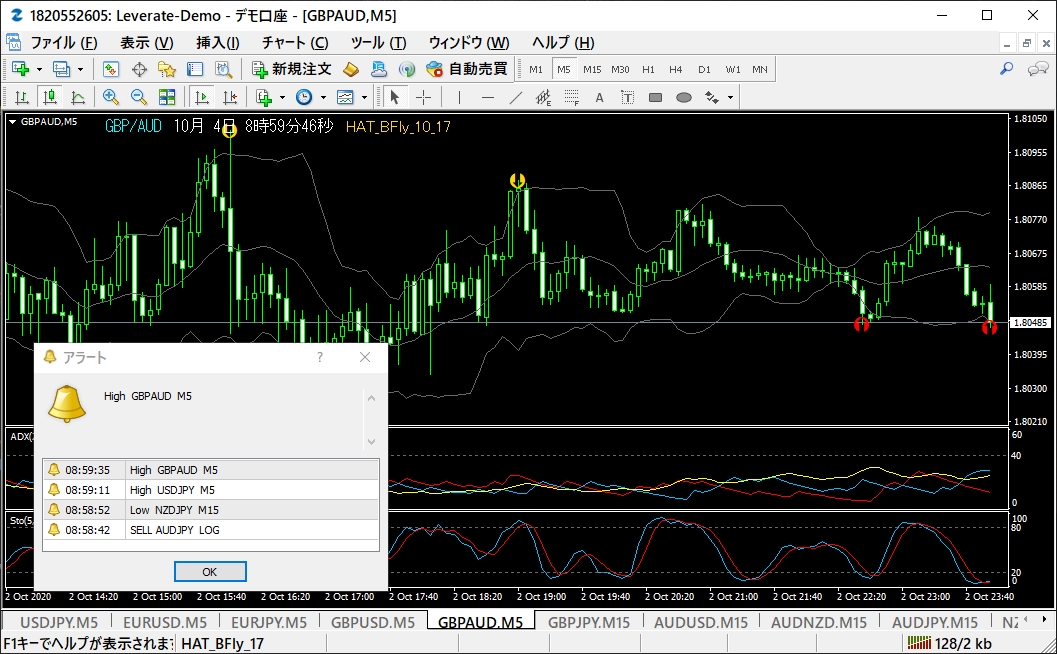1057x654 pixels.
Task: Tile chart windows with the grid icon
Action: coord(167,98)
